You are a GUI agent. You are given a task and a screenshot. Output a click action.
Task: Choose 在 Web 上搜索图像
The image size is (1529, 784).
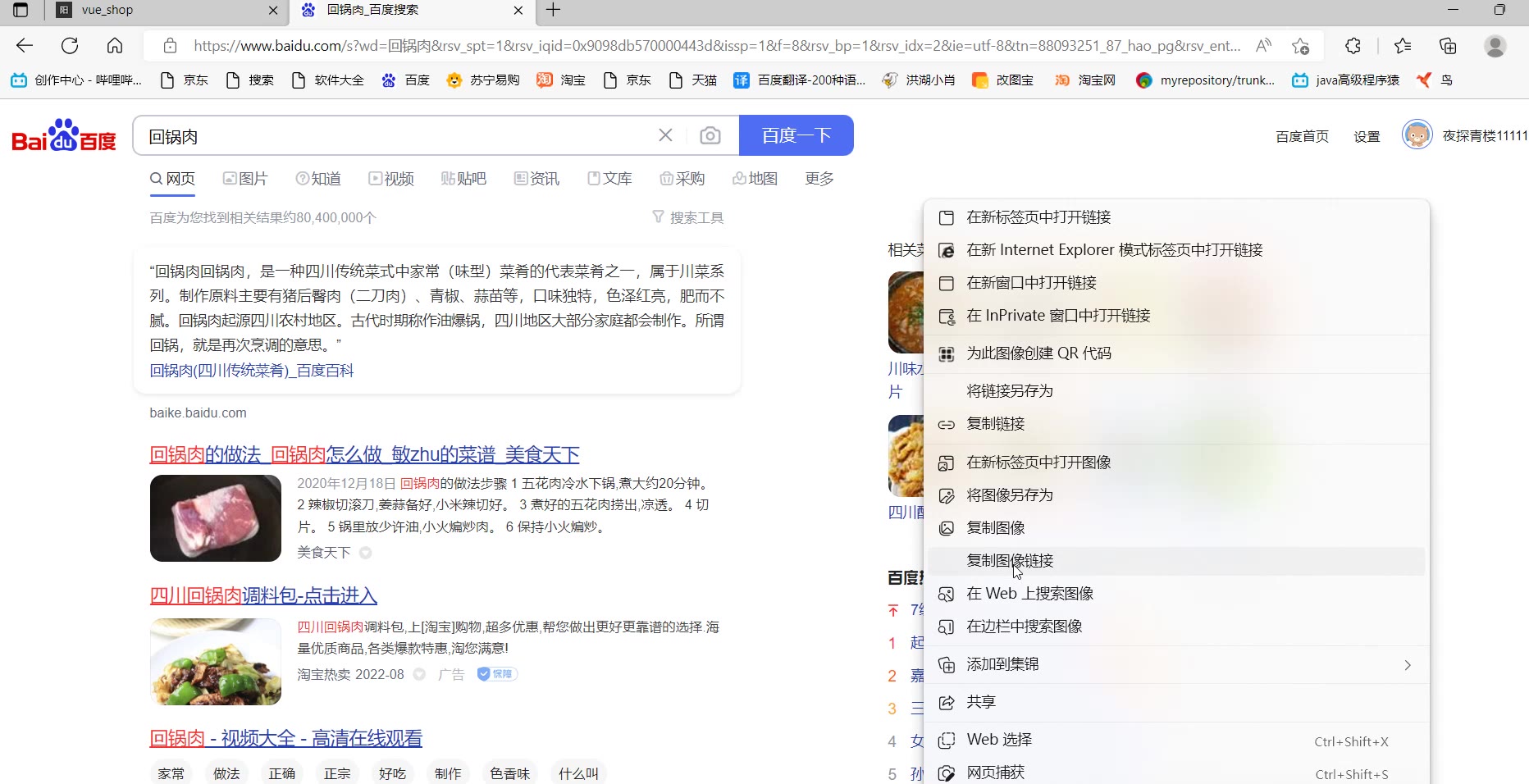click(x=1177, y=594)
